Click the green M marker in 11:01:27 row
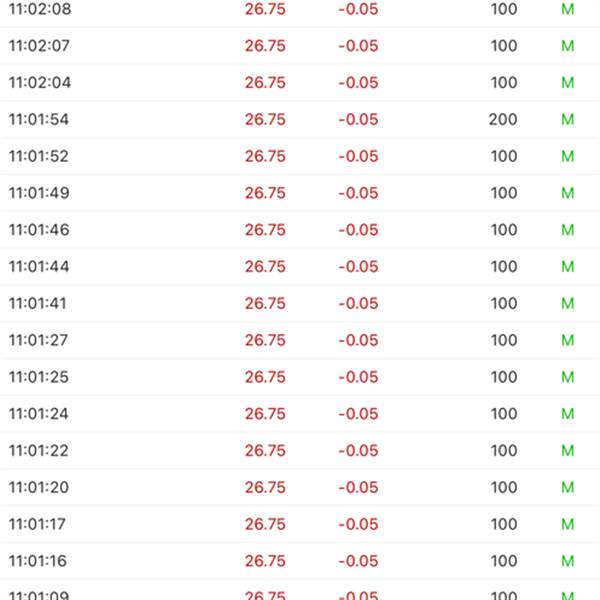 [567, 340]
